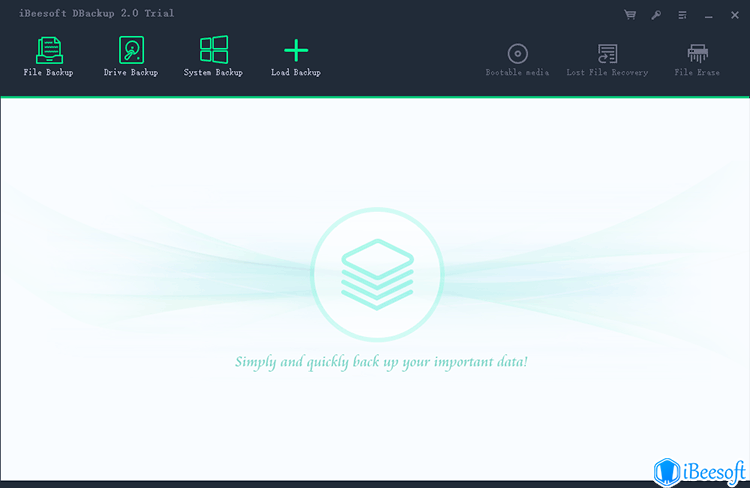750x488 pixels.
Task: Open the shopping cart to purchase
Action: coord(630,15)
